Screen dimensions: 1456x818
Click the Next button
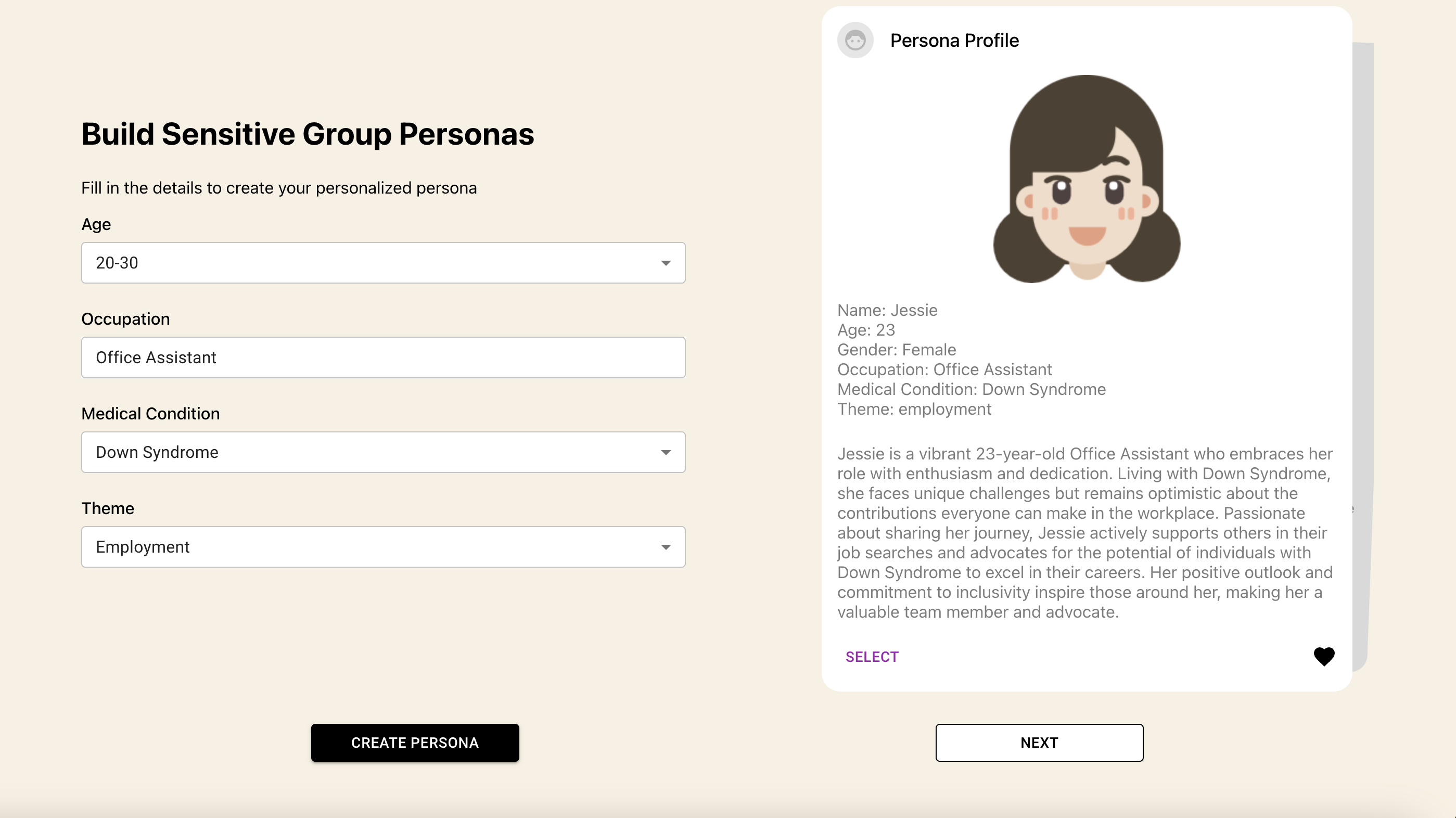pyautogui.click(x=1039, y=743)
